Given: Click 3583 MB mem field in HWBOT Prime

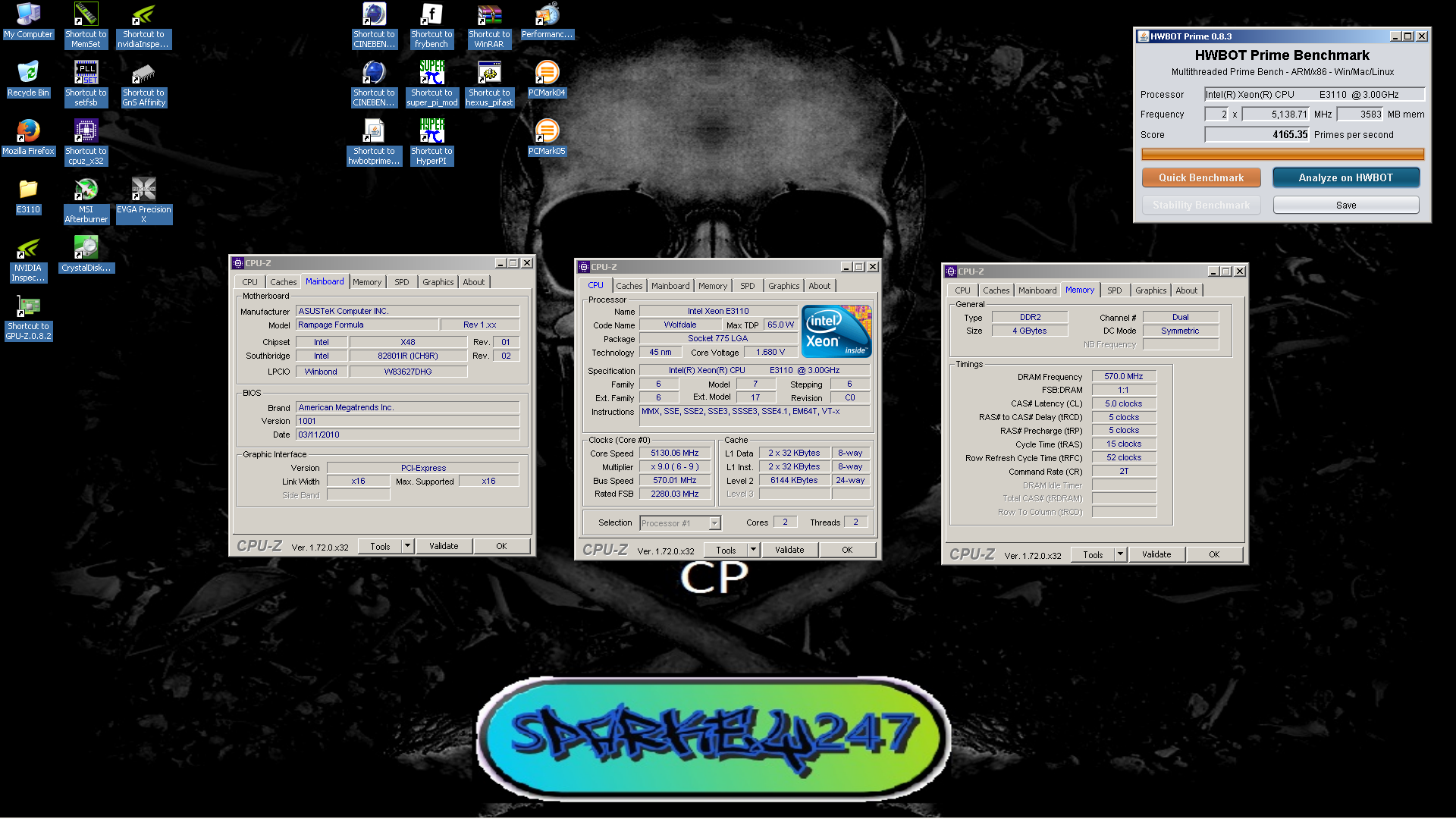Looking at the screenshot, I should click(x=1360, y=115).
